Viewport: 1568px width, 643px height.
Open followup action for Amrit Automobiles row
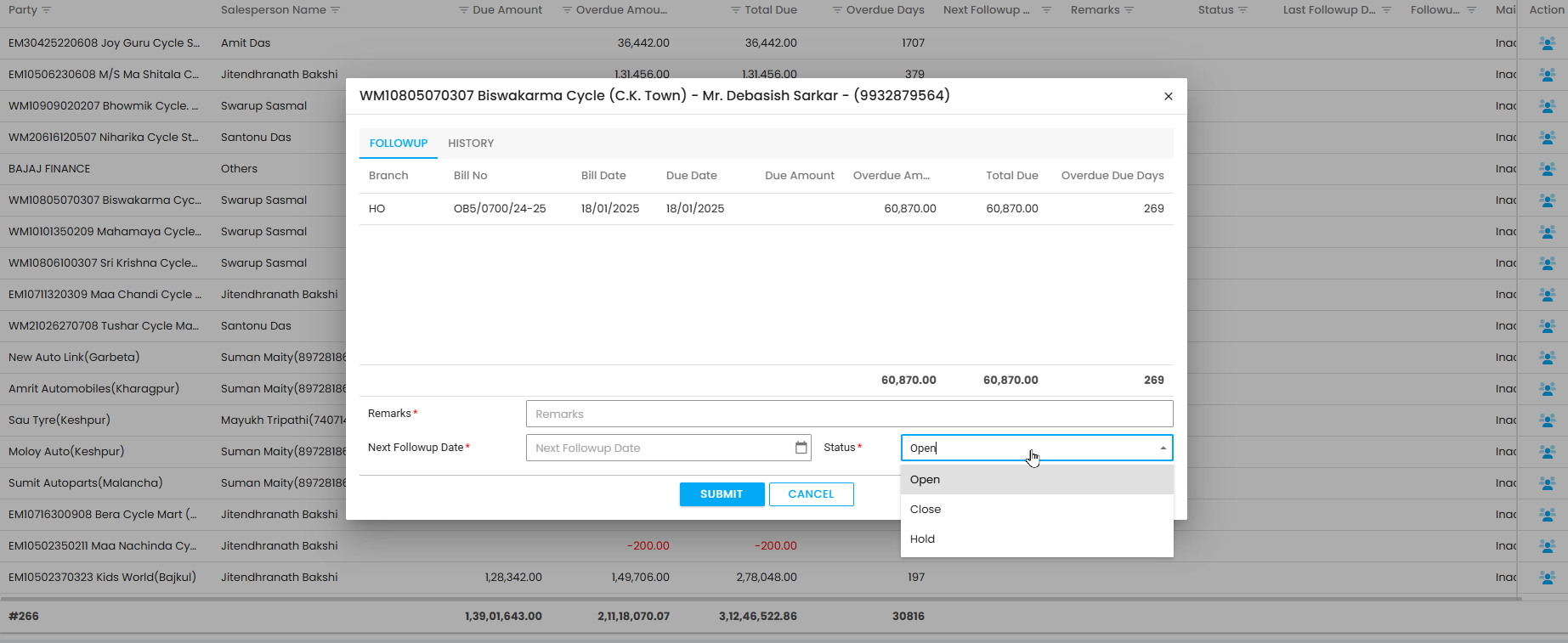tap(1548, 389)
